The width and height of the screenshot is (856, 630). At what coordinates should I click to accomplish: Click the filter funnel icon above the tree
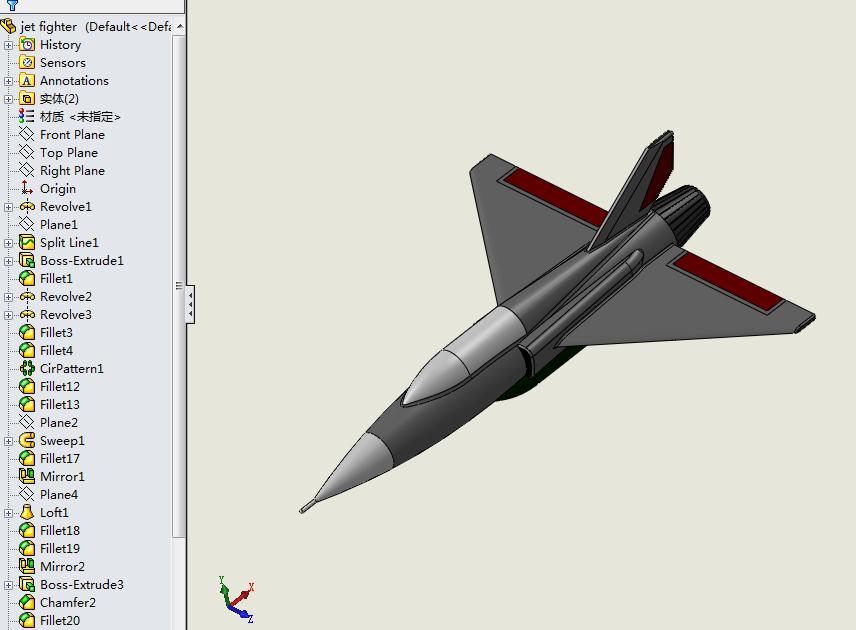point(12,5)
